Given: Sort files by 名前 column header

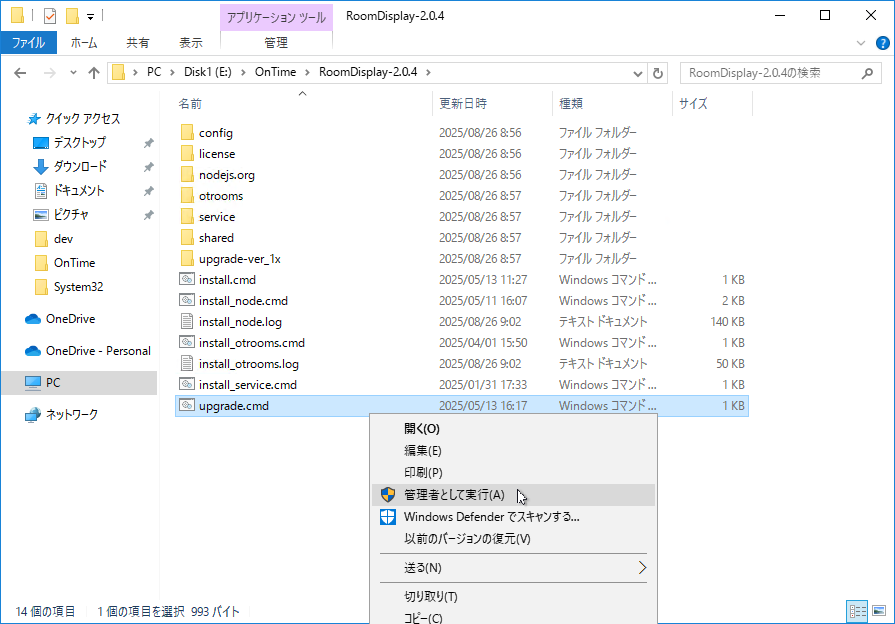Looking at the screenshot, I should (190, 103).
